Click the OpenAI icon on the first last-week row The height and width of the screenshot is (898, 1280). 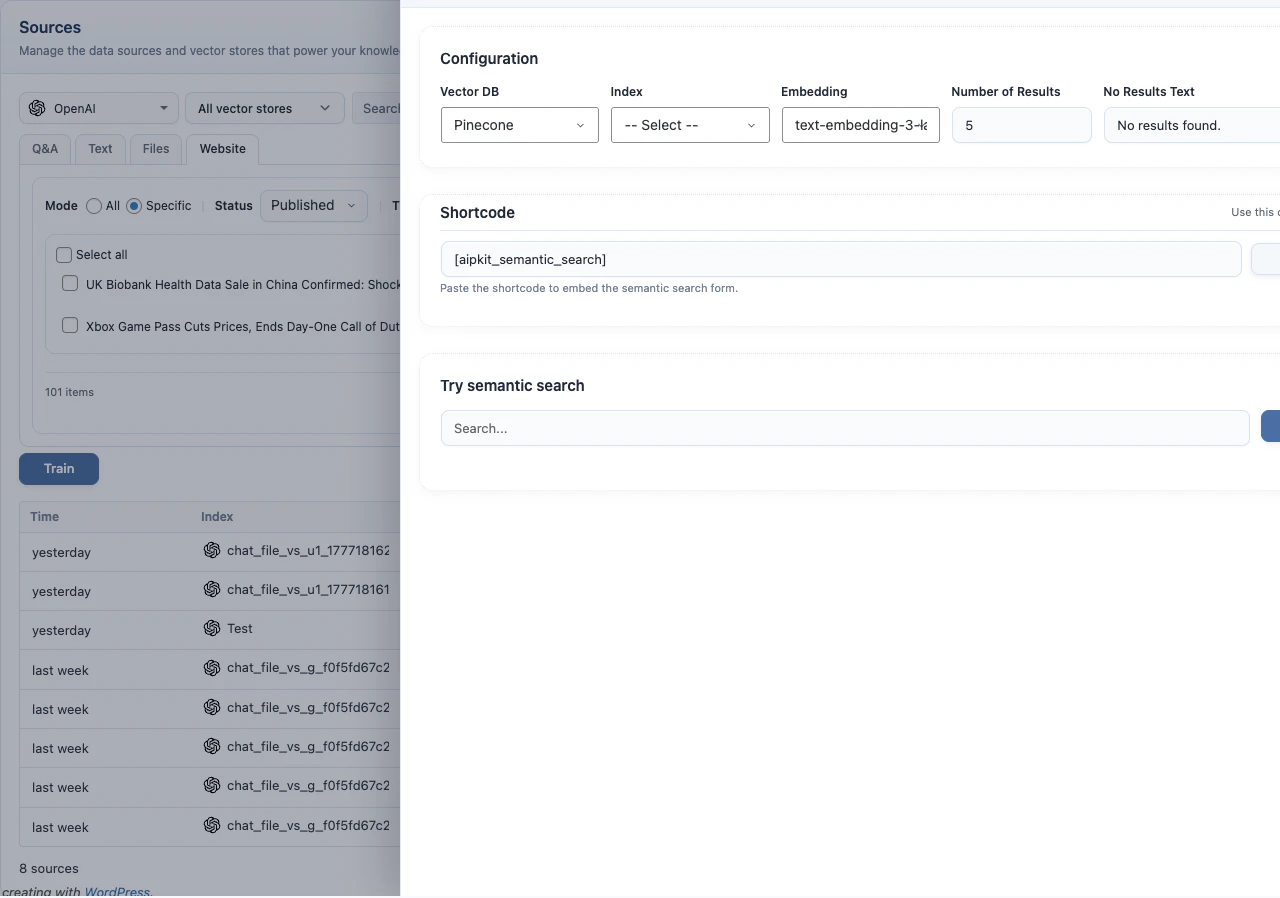click(x=211, y=668)
